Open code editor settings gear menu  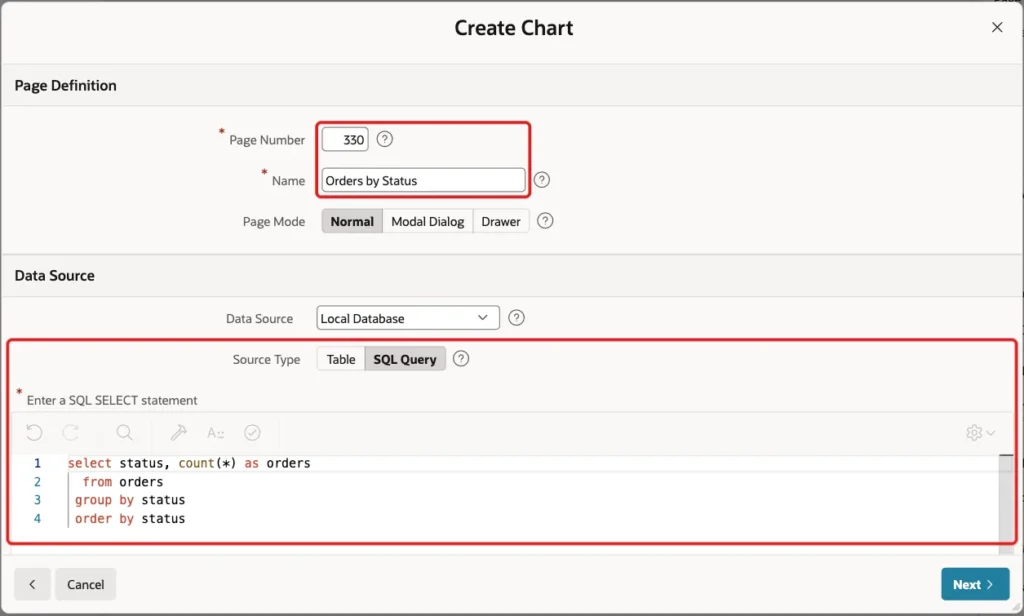click(980, 432)
